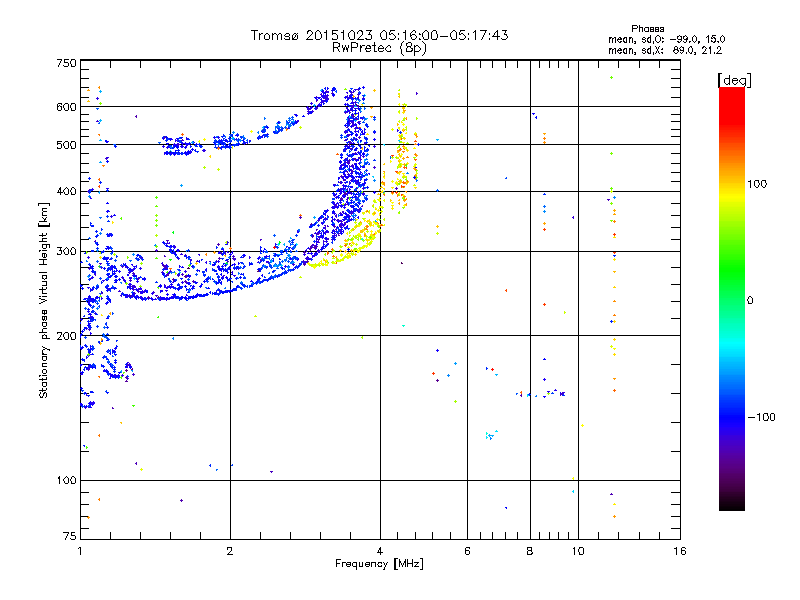Click the subtitle 'RwPretec (8p)'
Image resolution: width=800 pixels, height=600 pixels.
click(x=379, y=48)
